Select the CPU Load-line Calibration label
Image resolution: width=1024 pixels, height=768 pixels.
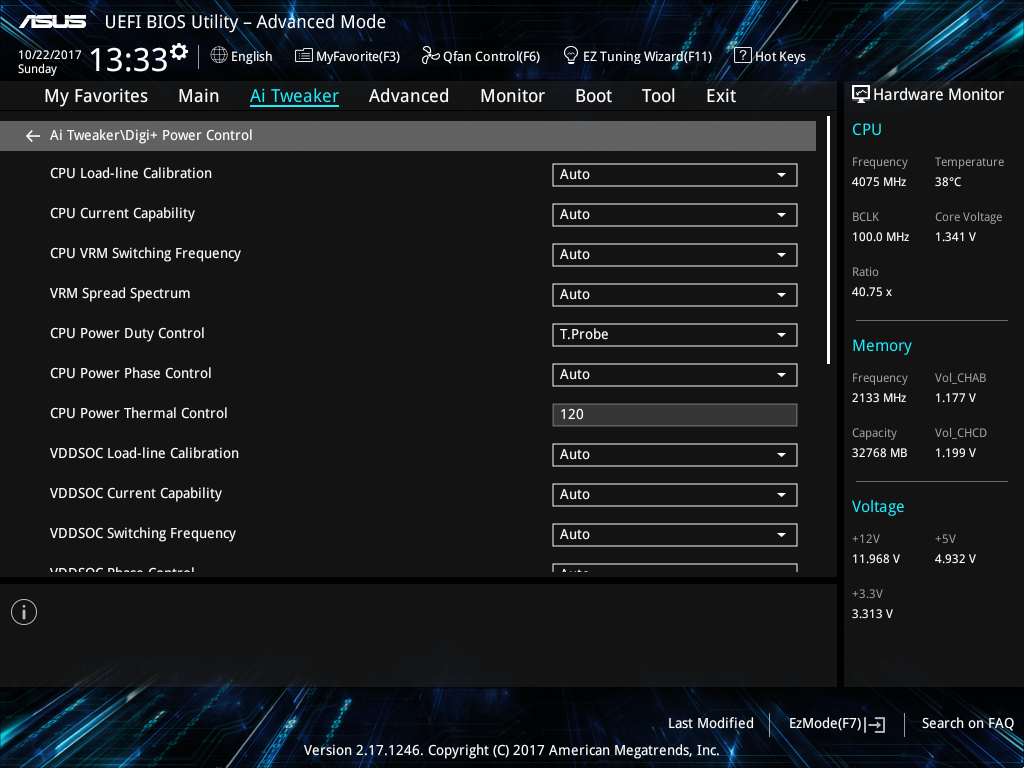coord(131,173)
